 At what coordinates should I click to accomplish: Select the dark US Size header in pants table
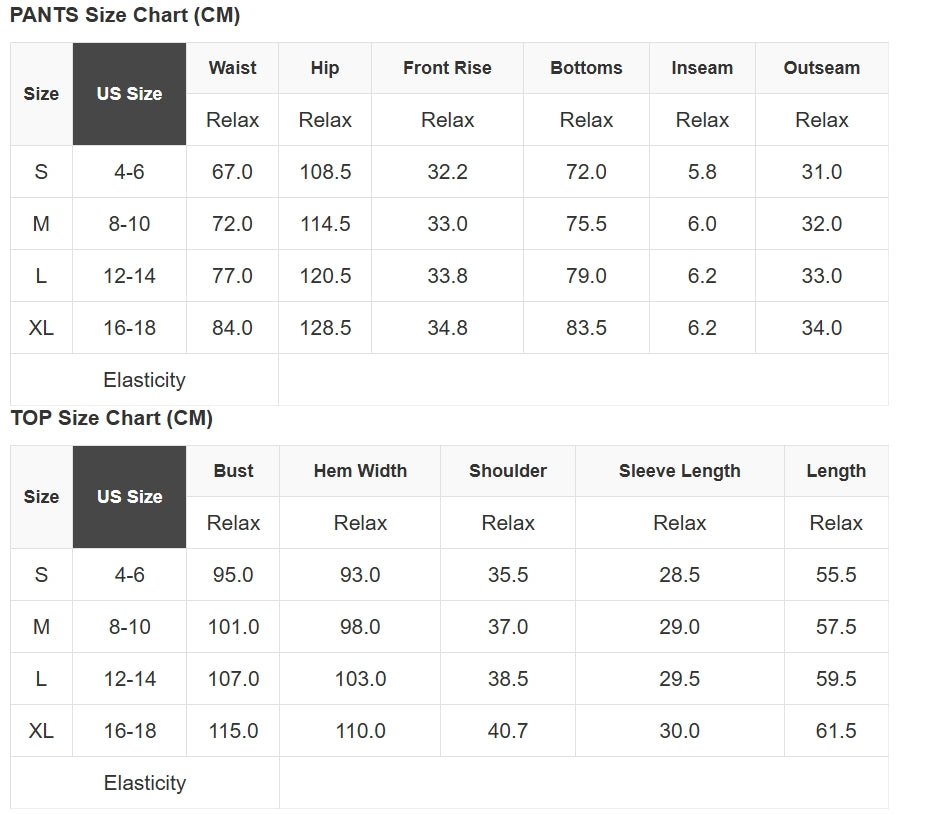click(x=129, y=94)
